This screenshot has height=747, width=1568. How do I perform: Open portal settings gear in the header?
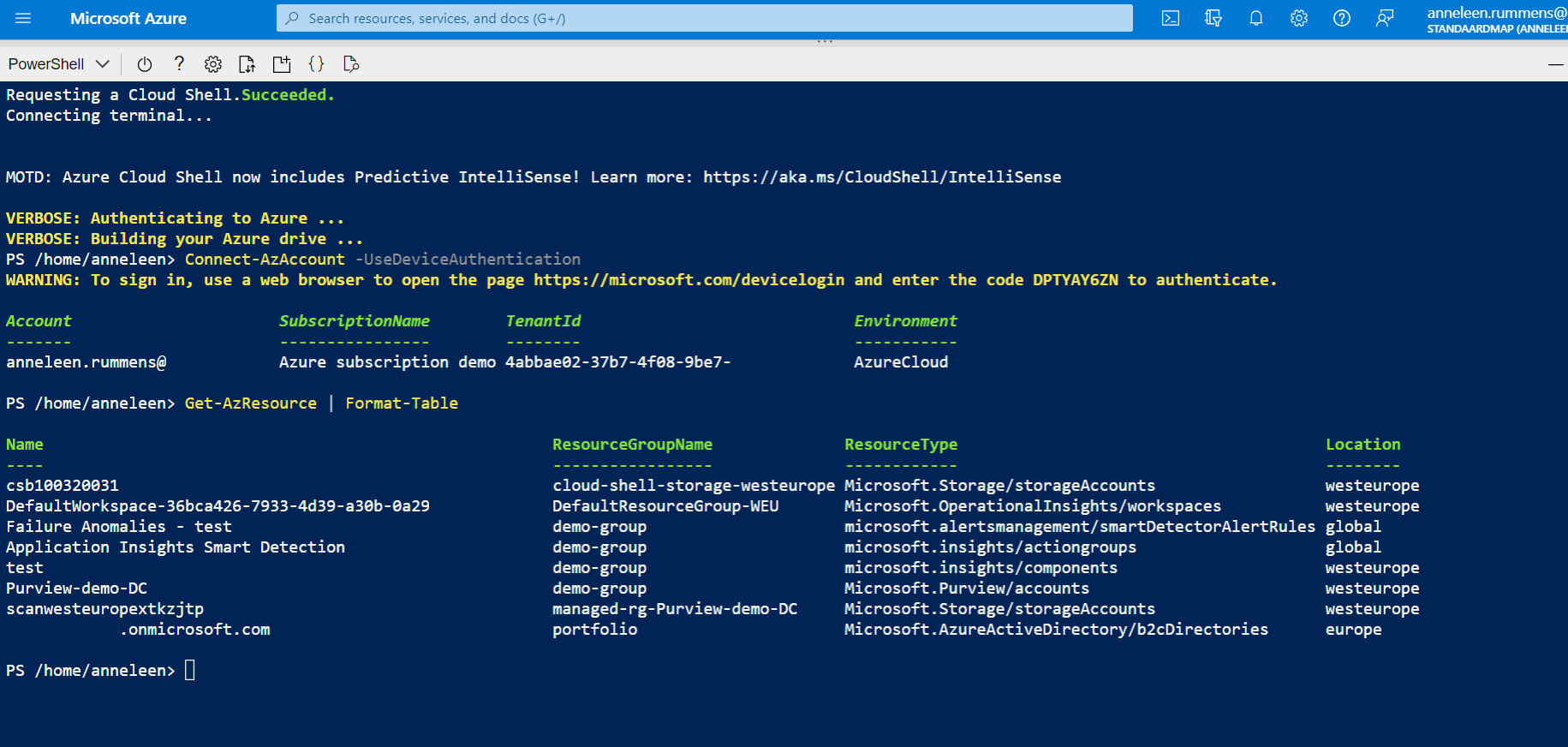(x=1299, y=18)
